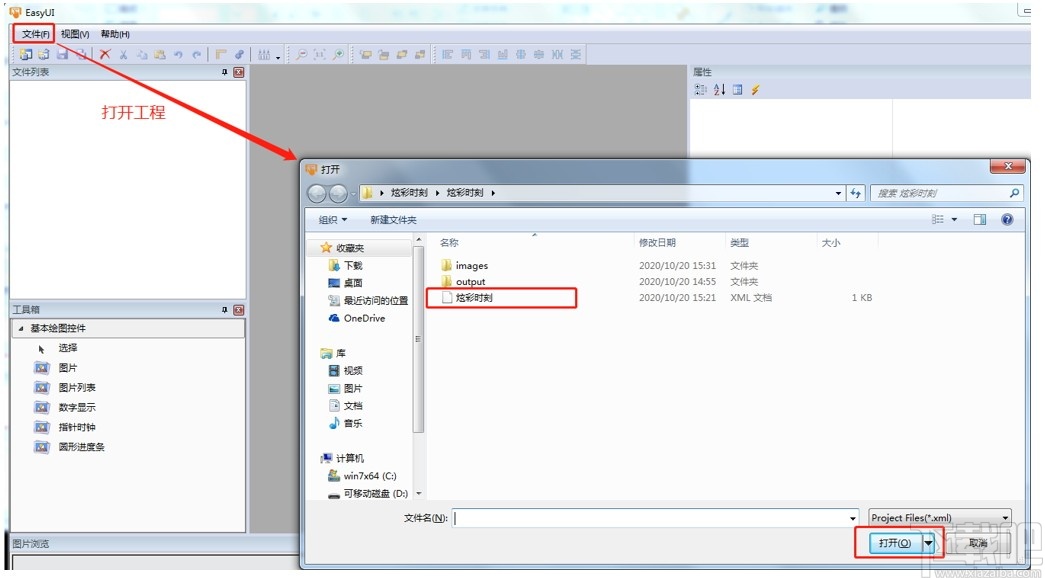The width and height of the screenshot is (1045, 578).
Task: Click the lightning bolt events icon in Properties panel
Action: [755, 90]
